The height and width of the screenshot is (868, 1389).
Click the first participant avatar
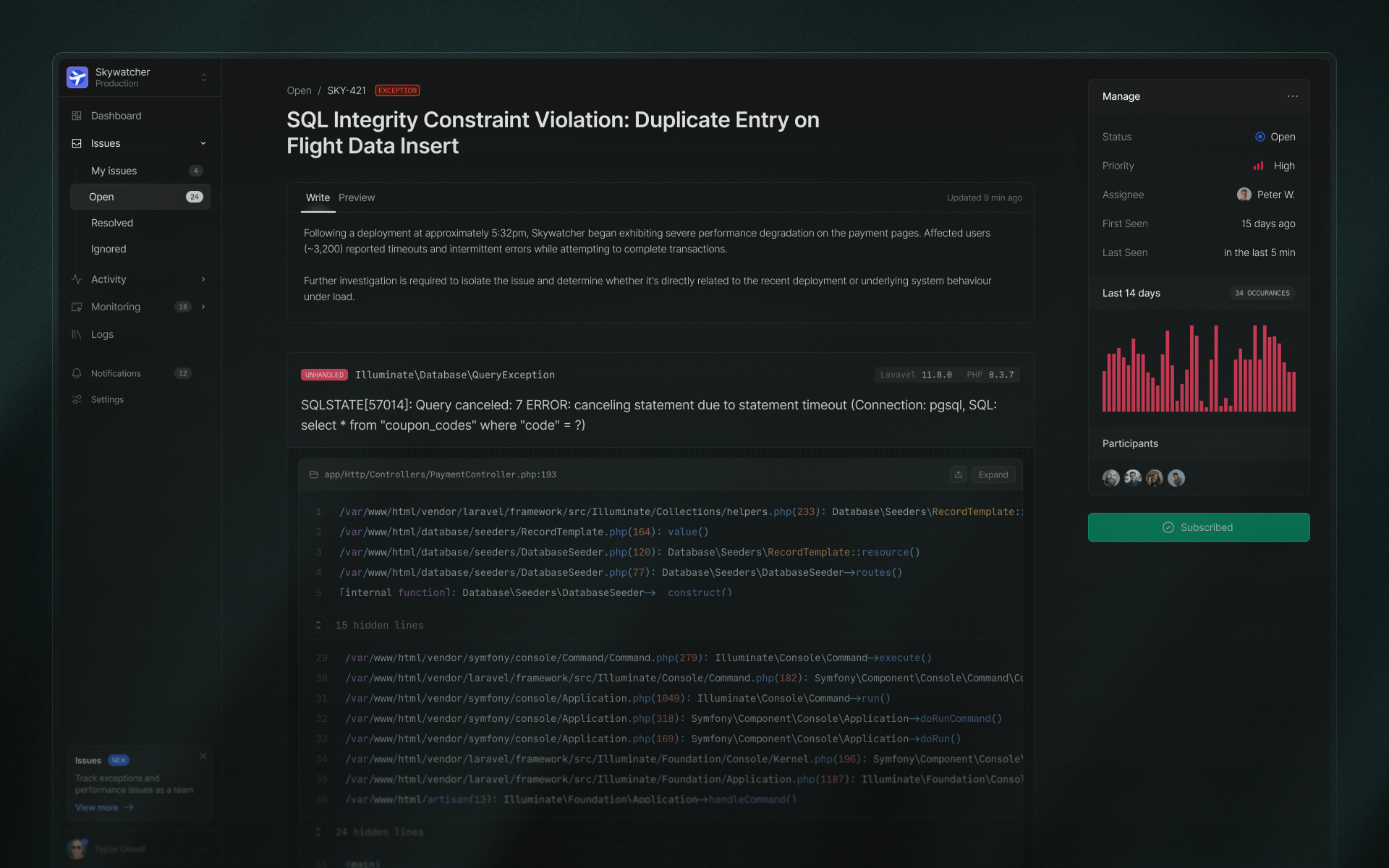tap(1110, 478)
